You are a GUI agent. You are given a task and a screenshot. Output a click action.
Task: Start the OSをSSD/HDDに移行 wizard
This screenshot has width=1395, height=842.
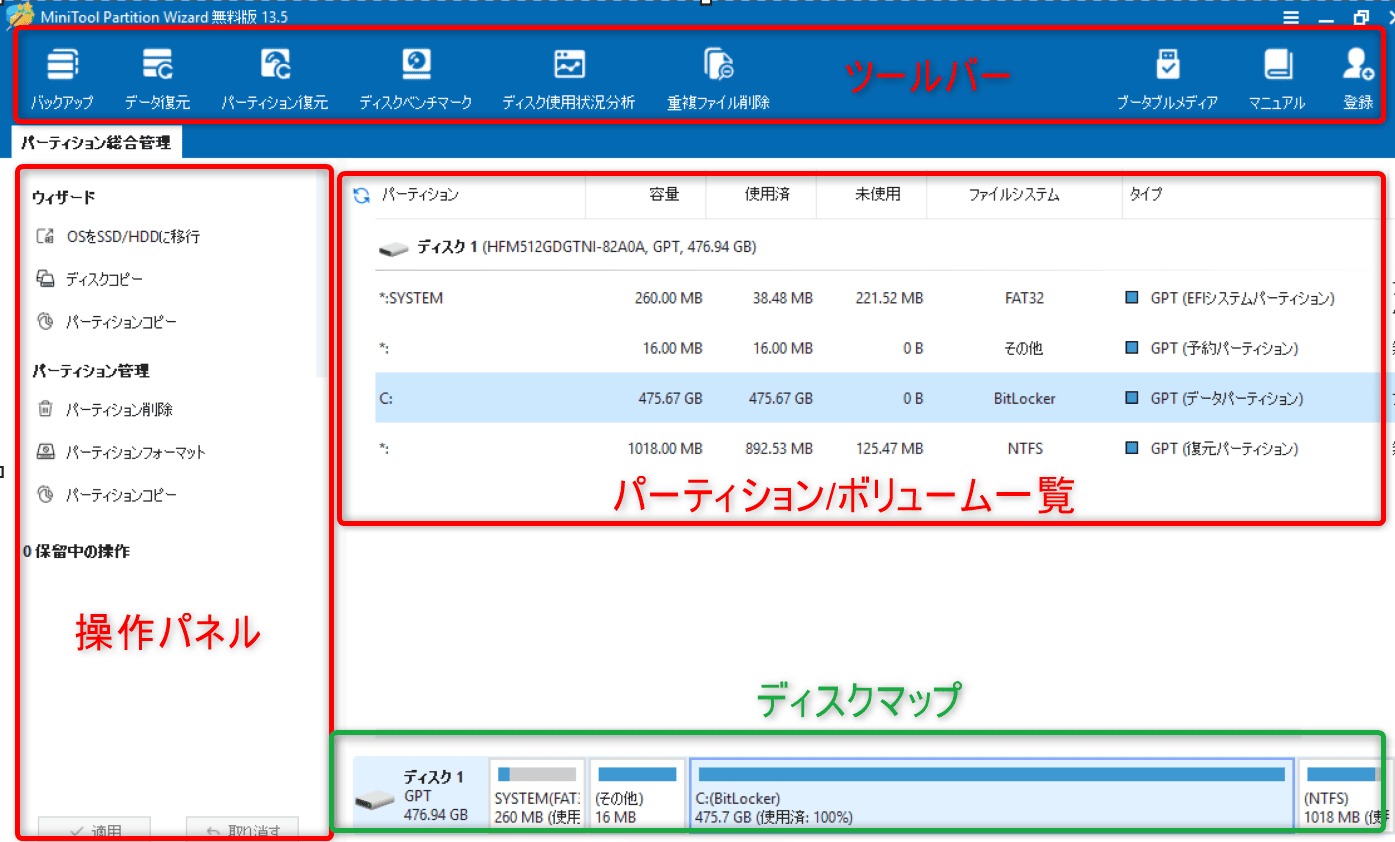[x=115, y=236]
